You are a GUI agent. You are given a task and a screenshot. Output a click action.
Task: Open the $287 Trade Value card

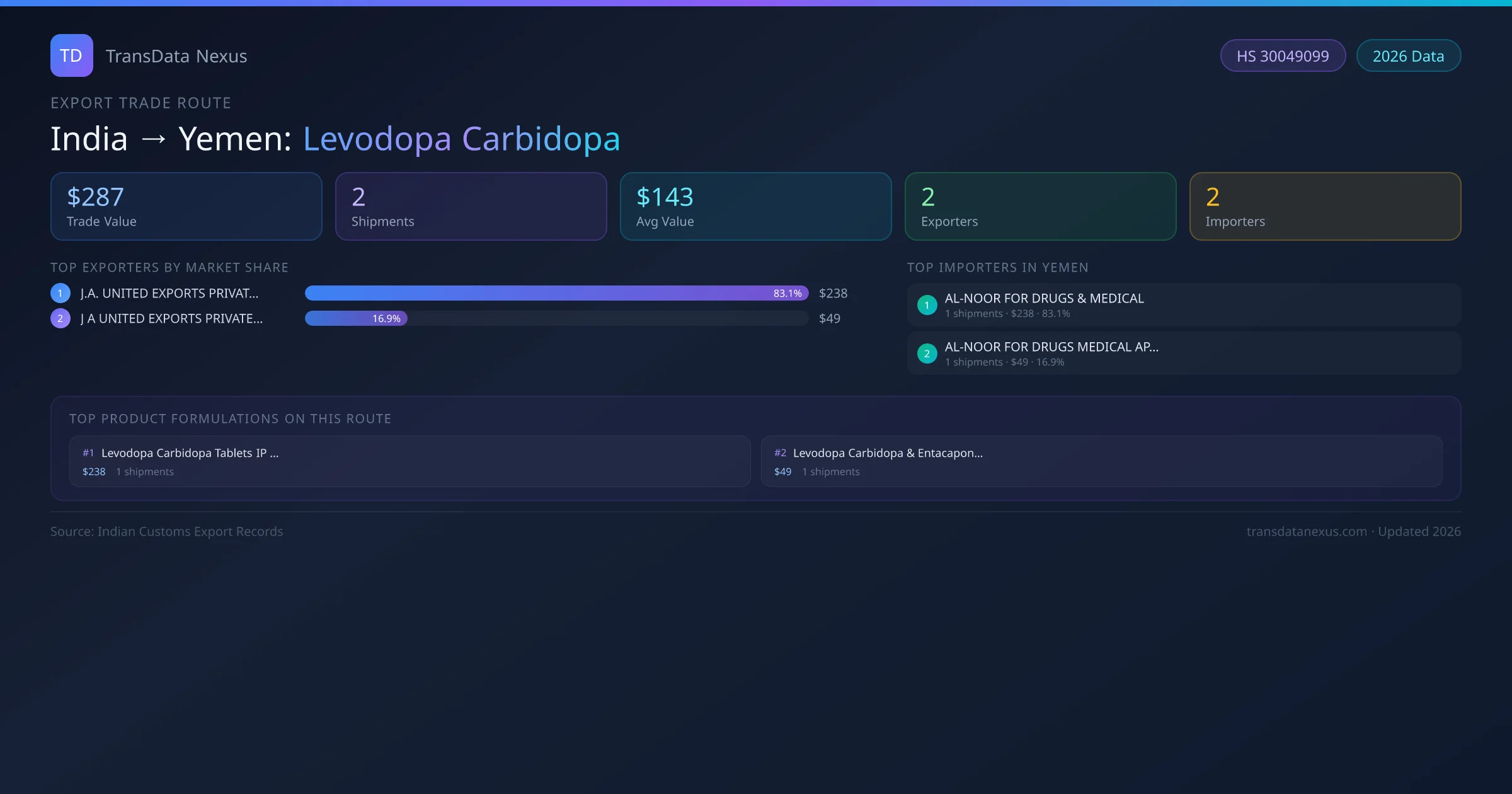point(186,207)
